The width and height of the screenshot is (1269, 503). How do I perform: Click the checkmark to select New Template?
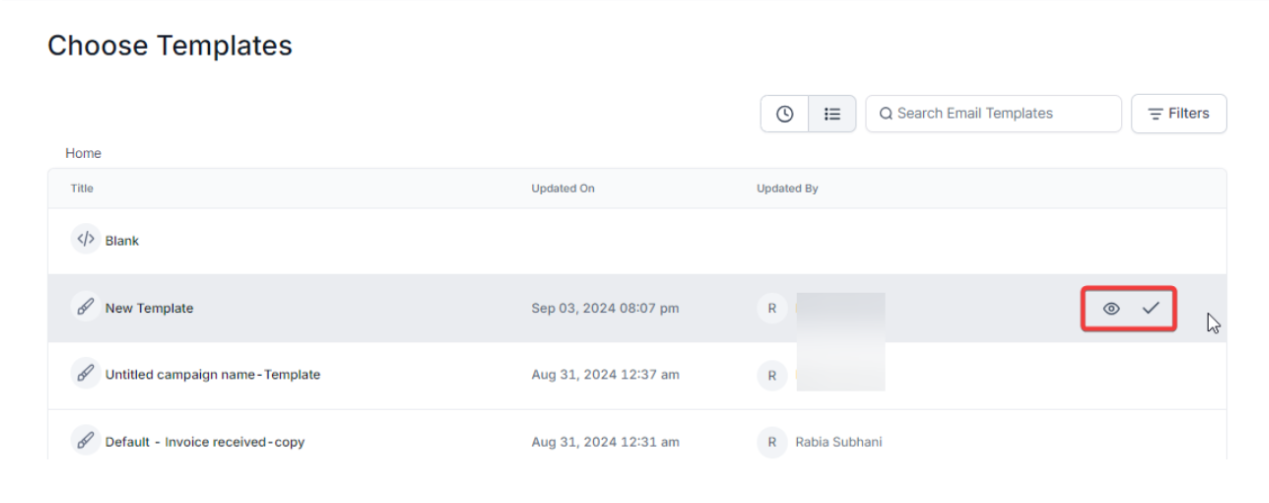(1150, 308)
